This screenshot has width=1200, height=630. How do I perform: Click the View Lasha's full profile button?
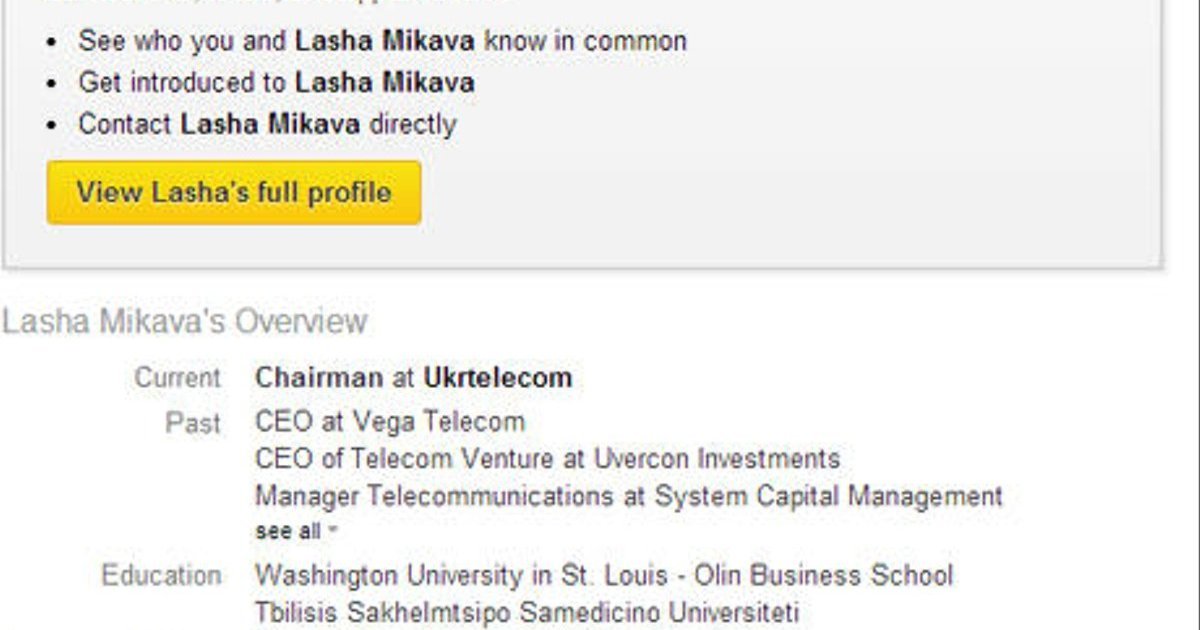(233, 192)
